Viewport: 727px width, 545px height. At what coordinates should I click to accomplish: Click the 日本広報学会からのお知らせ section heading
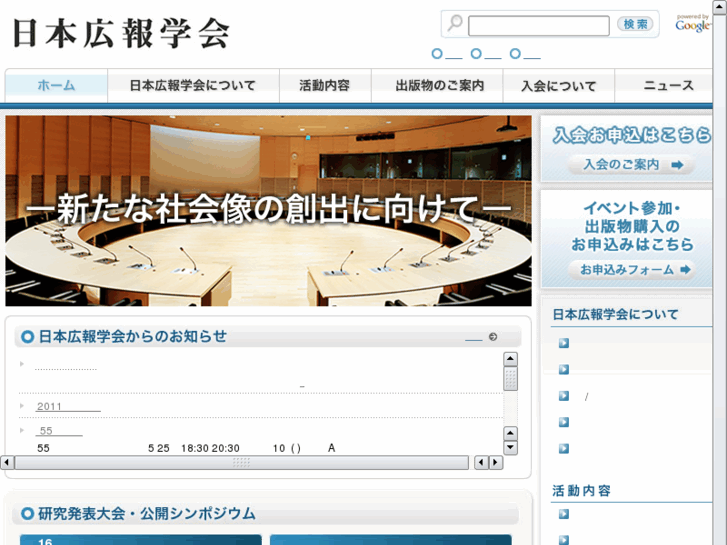point(133,336)
